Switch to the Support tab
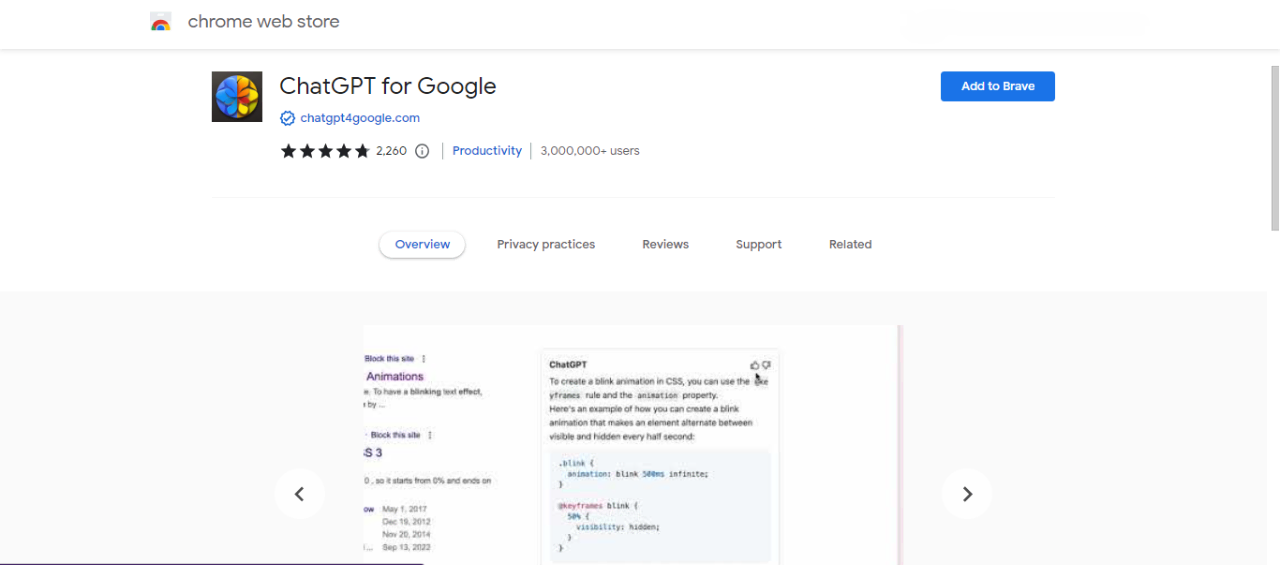This screenshot has height=565, width=1280. coord(759,245)
